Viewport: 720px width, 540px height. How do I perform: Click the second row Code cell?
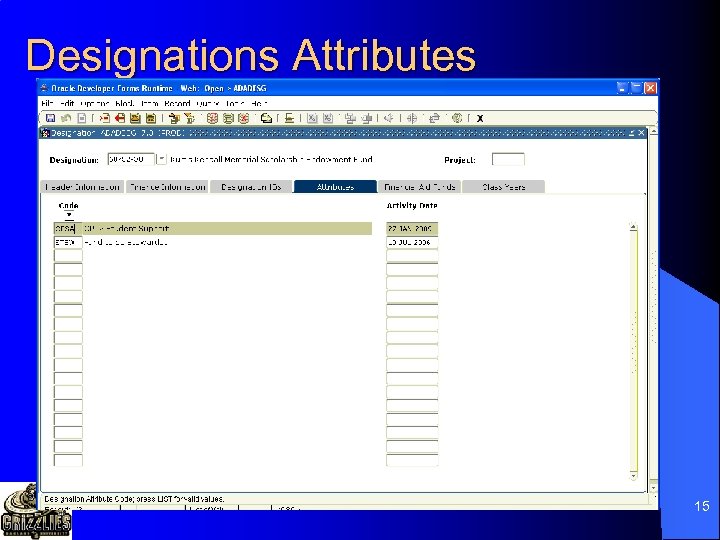68,242
